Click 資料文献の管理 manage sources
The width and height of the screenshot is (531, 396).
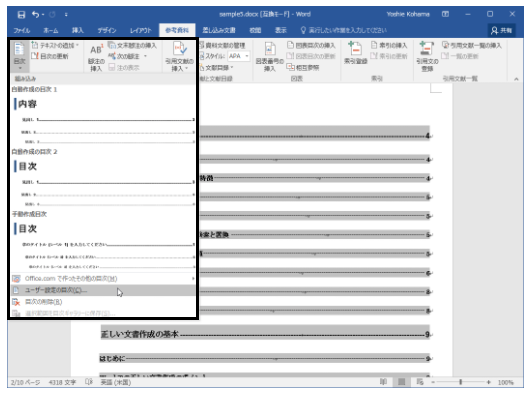(222, 45)
